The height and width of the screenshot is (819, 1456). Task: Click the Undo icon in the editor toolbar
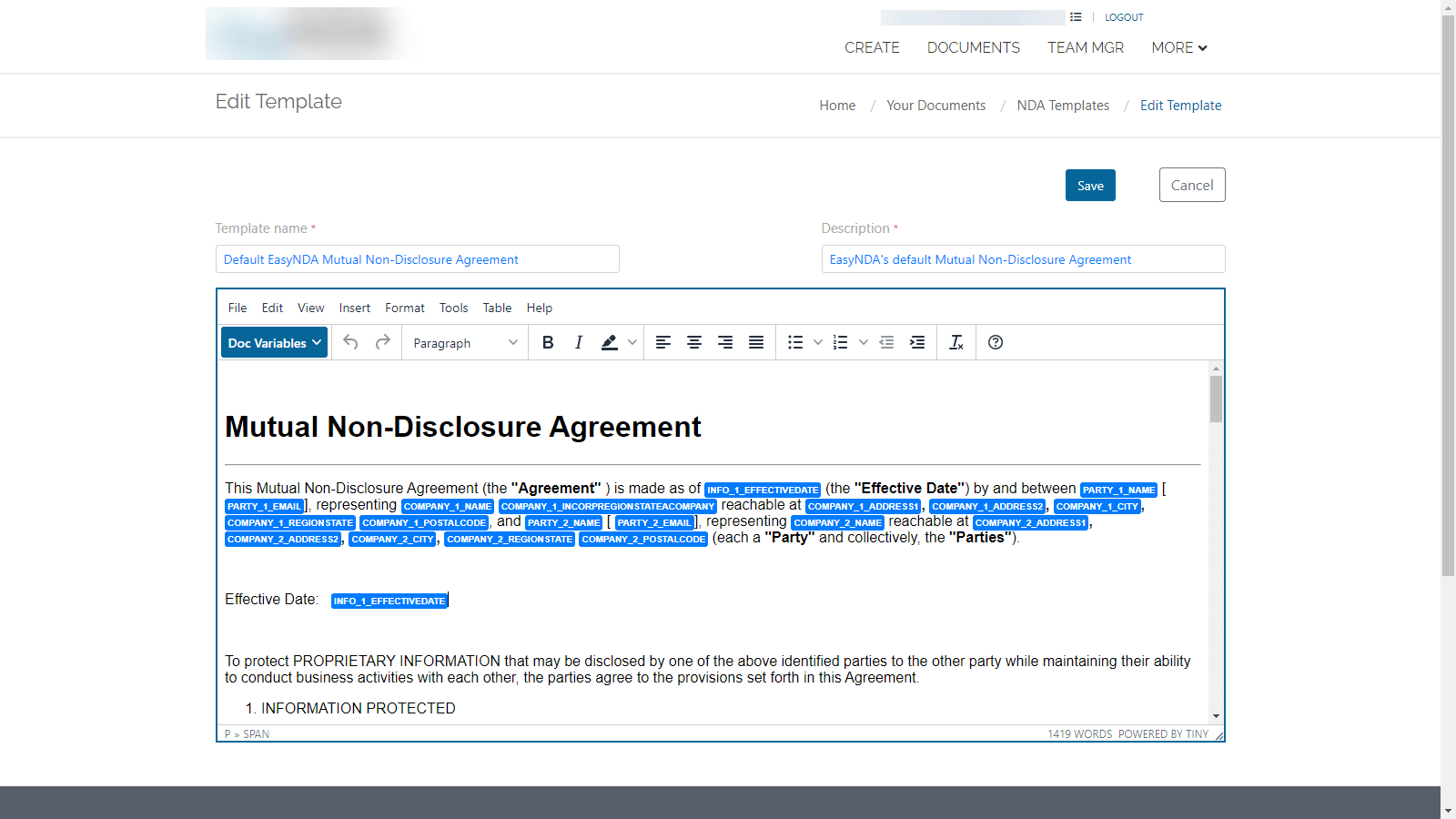351,342
